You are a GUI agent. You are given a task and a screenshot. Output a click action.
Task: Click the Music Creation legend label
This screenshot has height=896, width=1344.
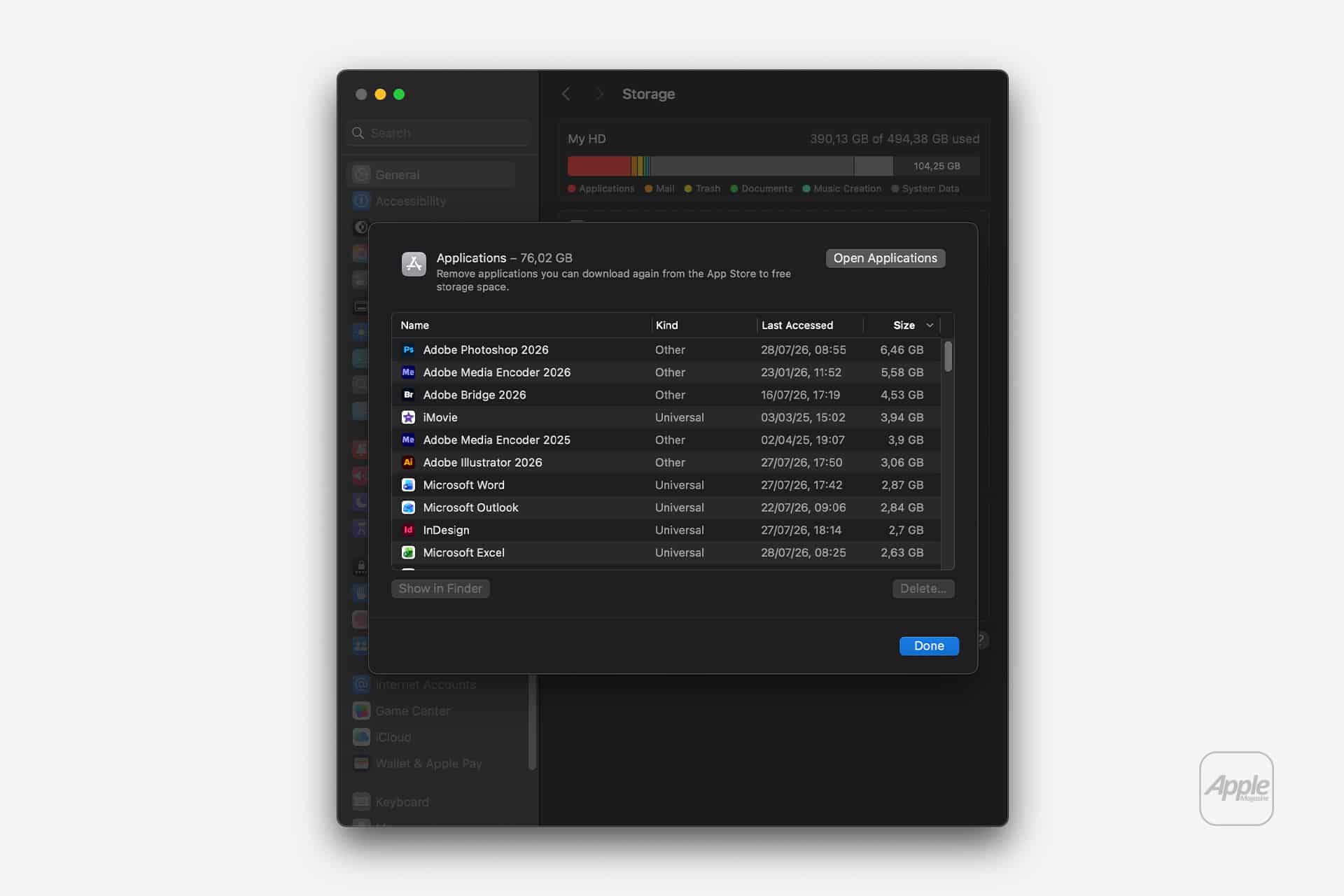847,189
